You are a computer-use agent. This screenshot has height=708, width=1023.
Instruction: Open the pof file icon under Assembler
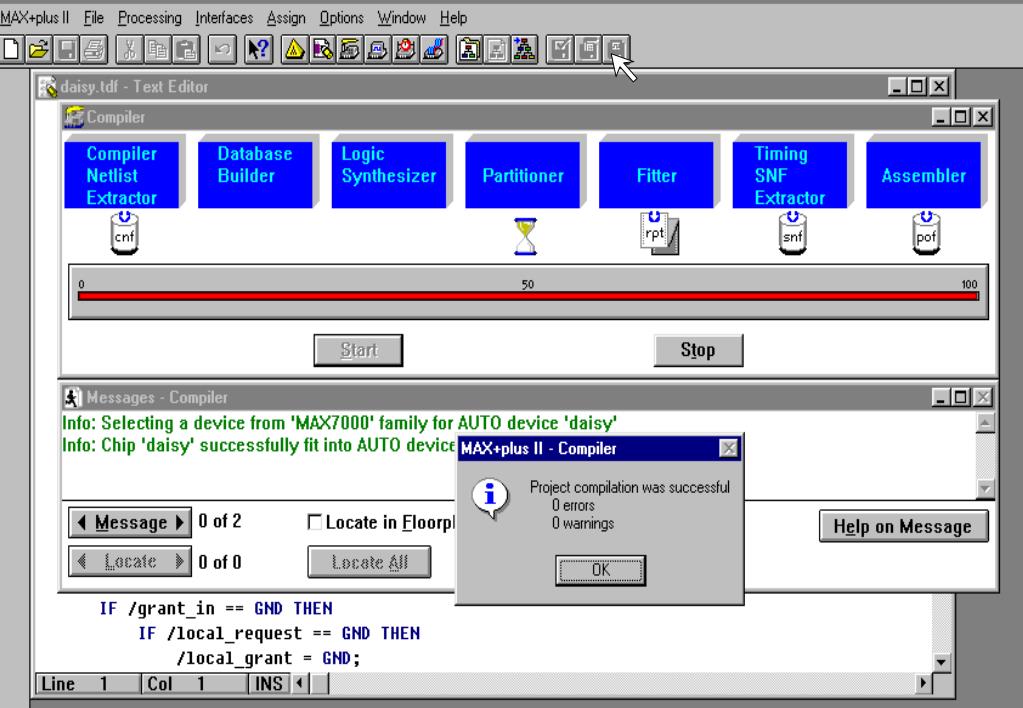point(926,233)
